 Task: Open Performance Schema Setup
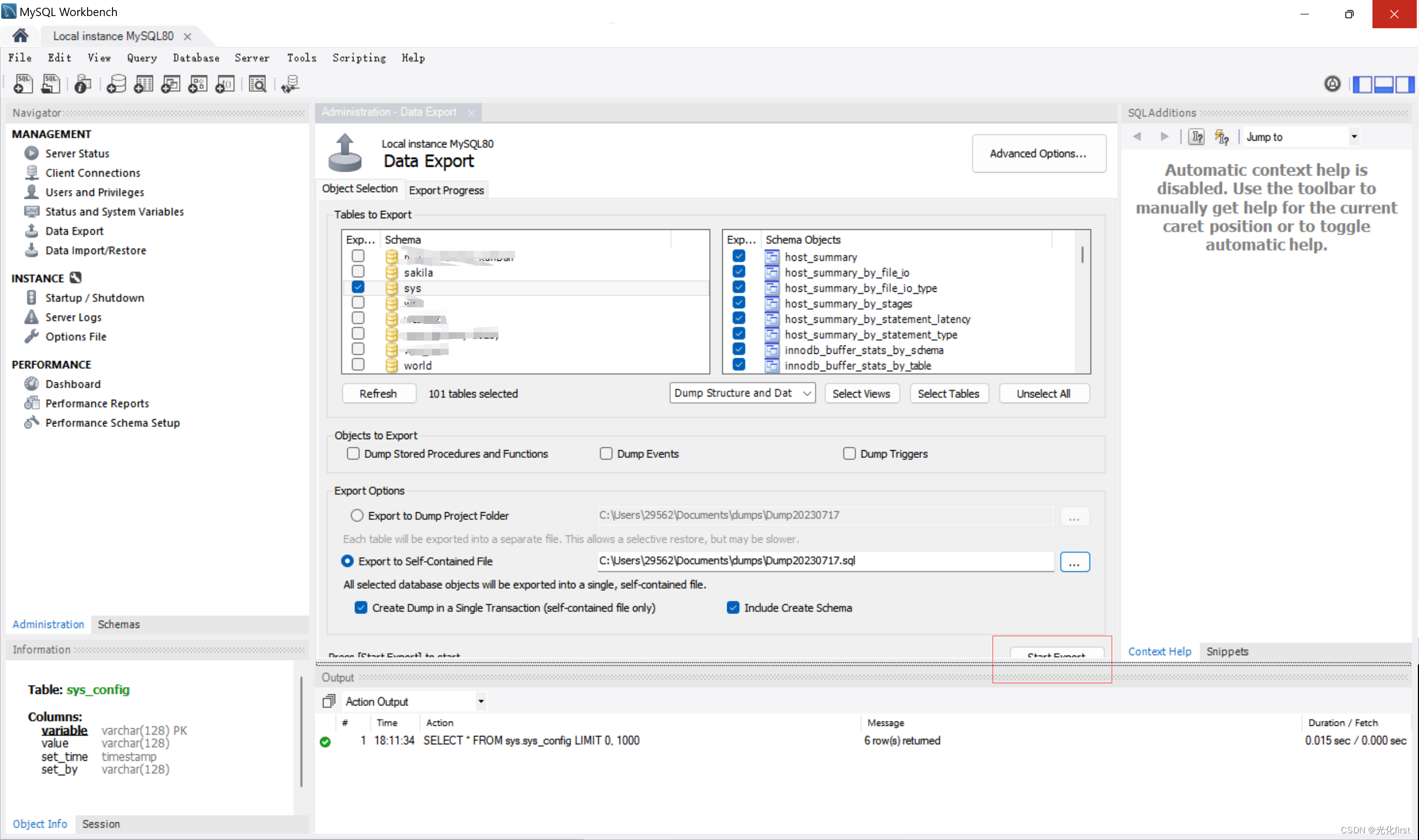pyautogui.click(x=112, y=423)
